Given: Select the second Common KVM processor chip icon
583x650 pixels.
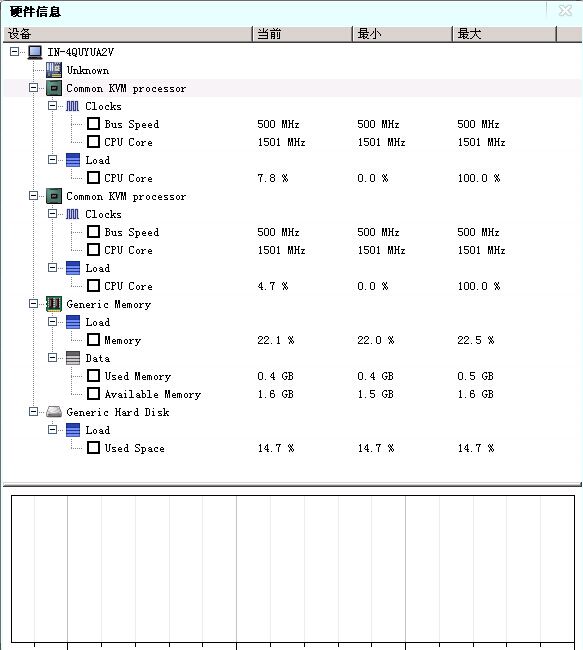Looking at the screenshot, I should point(53,196).
